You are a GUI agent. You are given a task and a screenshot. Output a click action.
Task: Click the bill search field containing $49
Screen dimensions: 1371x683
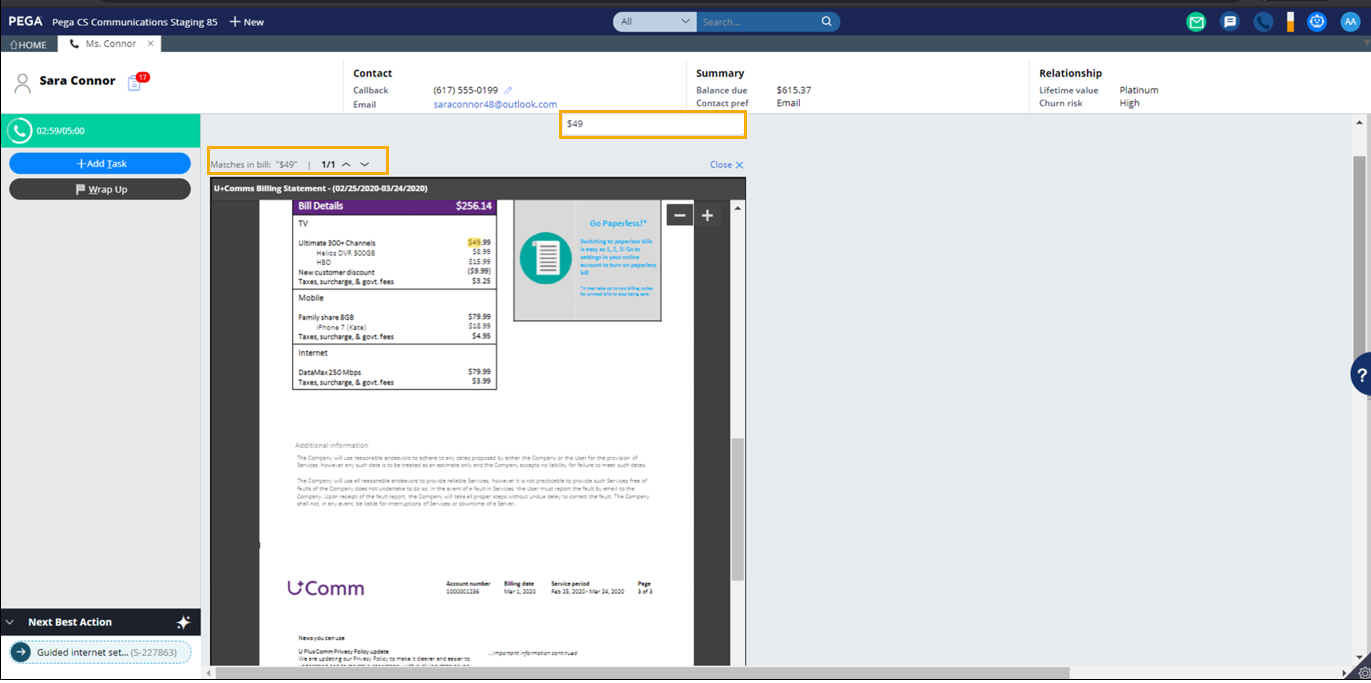pos(652,124)
